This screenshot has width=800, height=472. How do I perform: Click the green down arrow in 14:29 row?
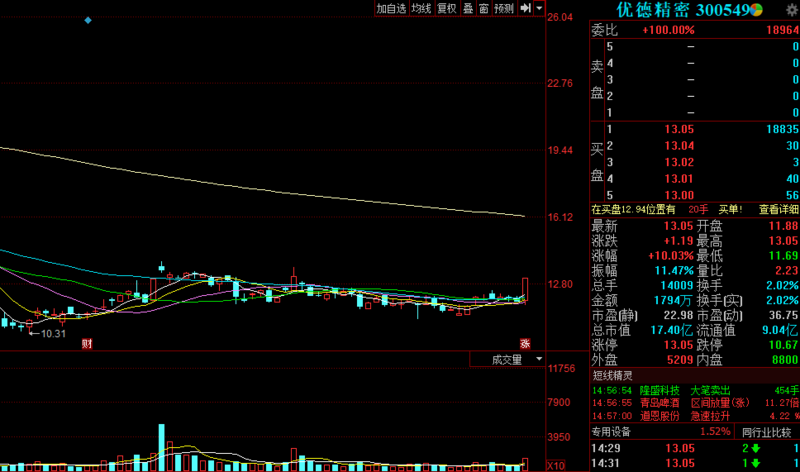pyautogui.click(x=756, y=449)
